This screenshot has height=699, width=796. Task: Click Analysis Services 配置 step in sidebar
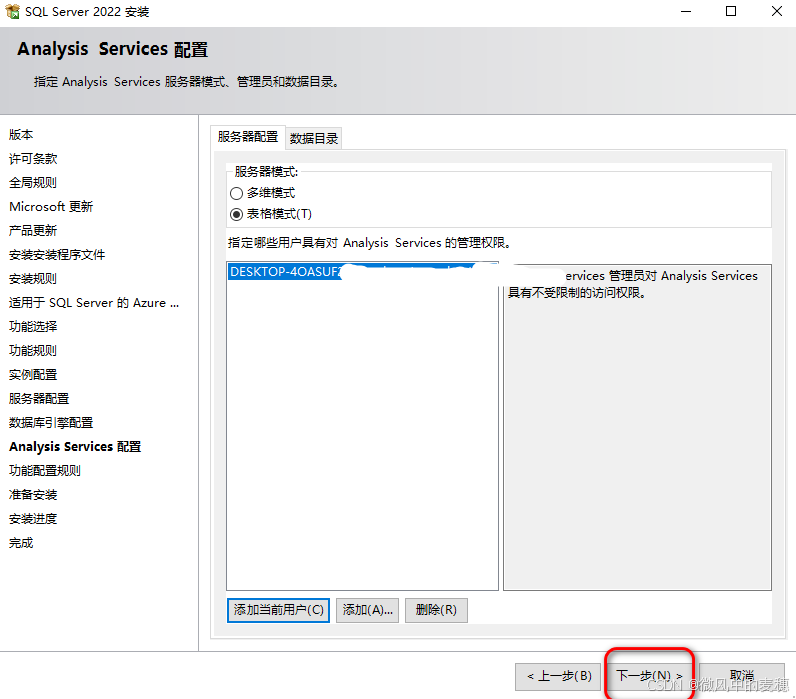click(75, 447)
